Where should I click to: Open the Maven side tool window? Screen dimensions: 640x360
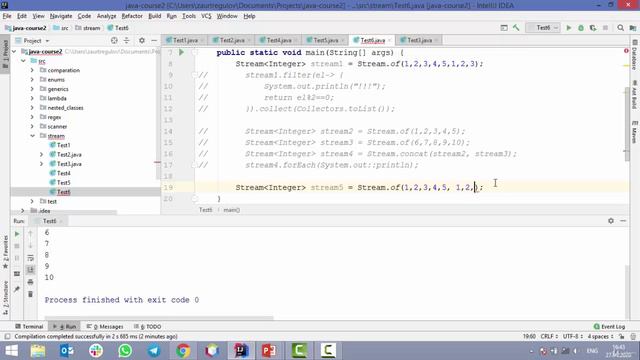point(634,131)
